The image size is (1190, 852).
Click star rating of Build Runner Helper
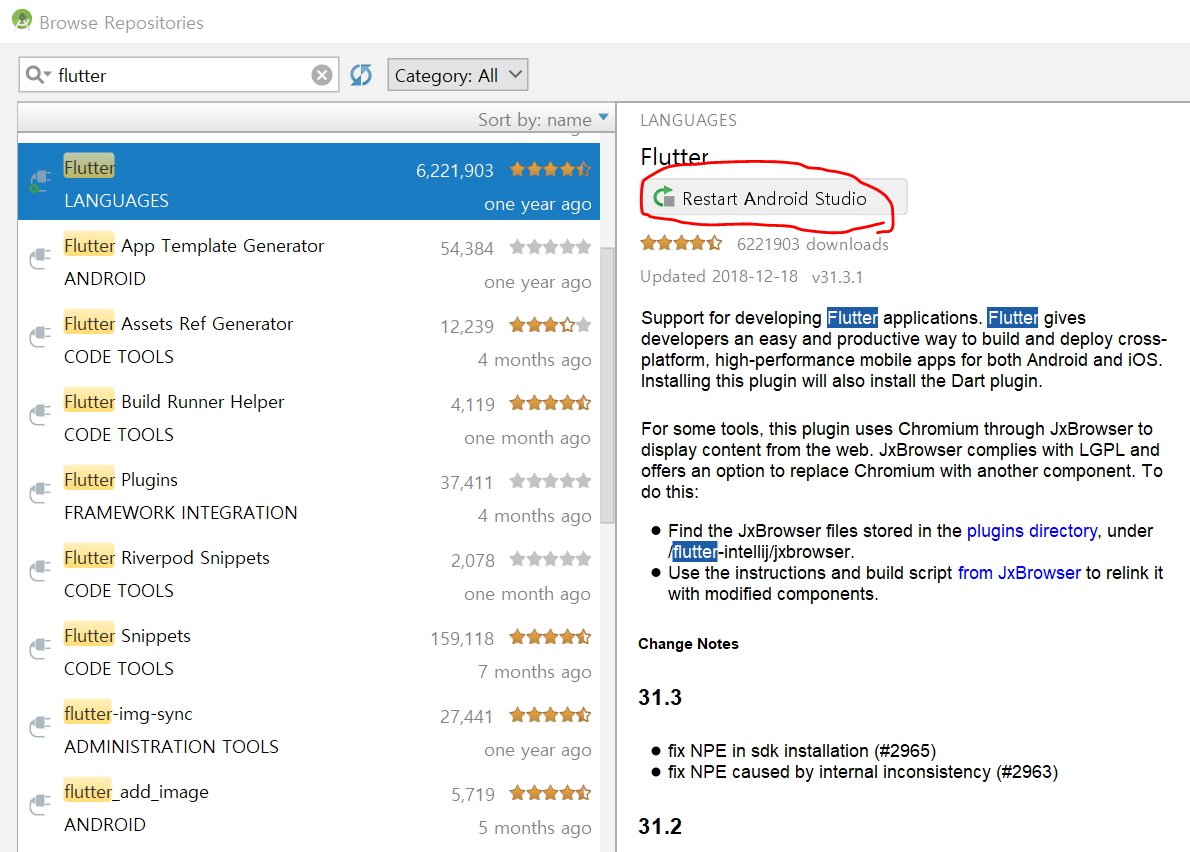pyautogui.click(x=550, y=403)
